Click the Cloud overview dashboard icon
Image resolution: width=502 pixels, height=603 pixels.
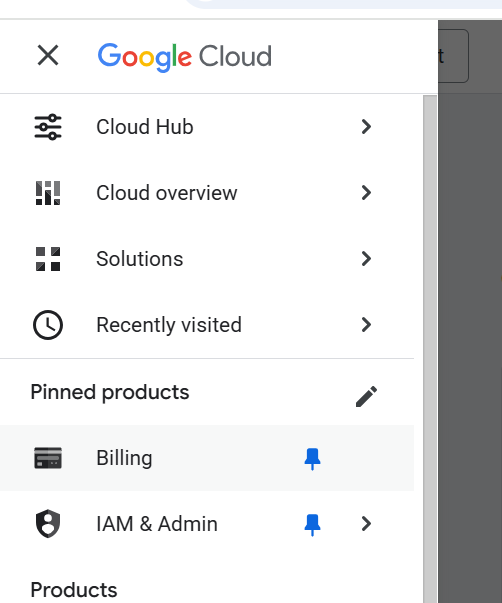point(48,193)
